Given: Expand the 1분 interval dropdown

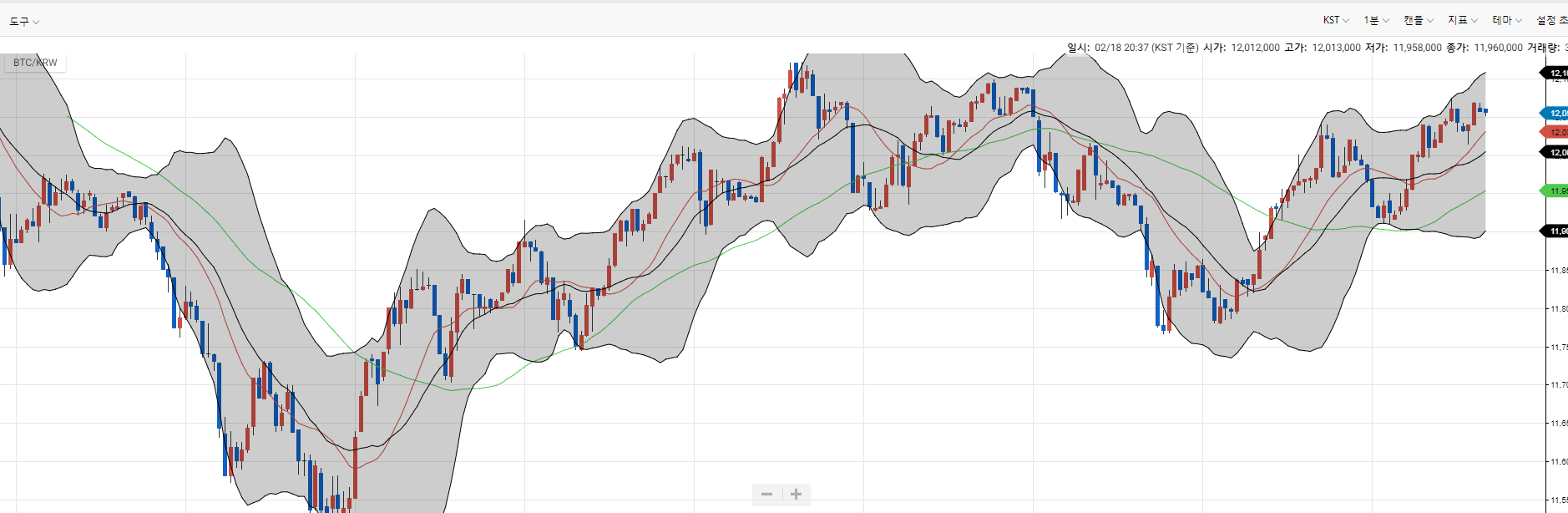Looking at the screenshot, I should (1376, 20).
